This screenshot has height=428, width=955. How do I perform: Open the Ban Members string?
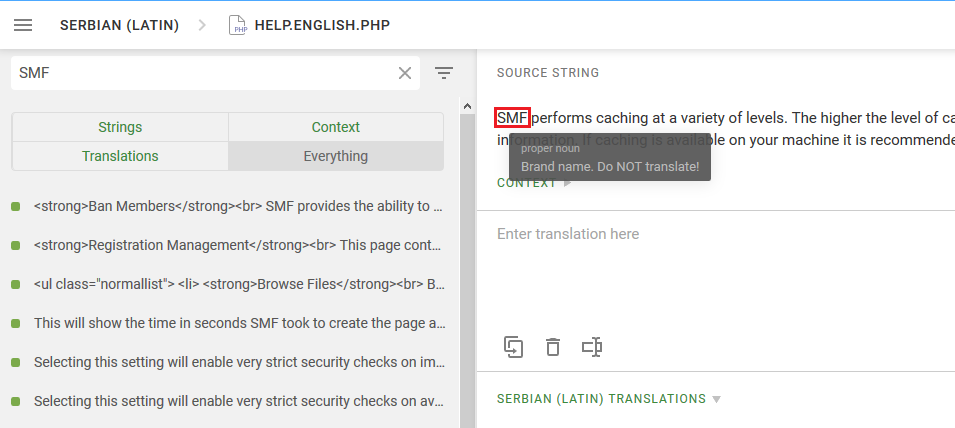coord(238,206)
